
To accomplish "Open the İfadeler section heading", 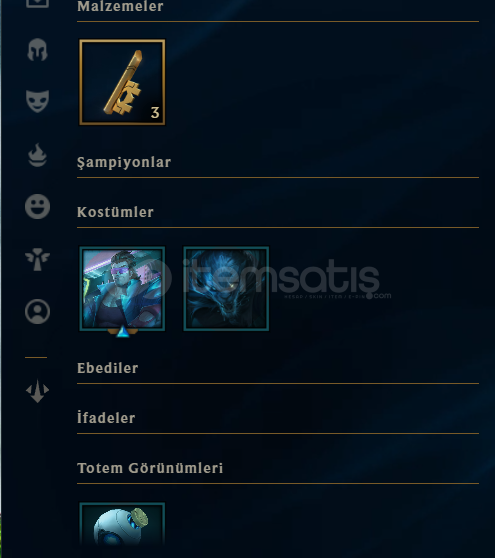I will (x=106, y=417).
